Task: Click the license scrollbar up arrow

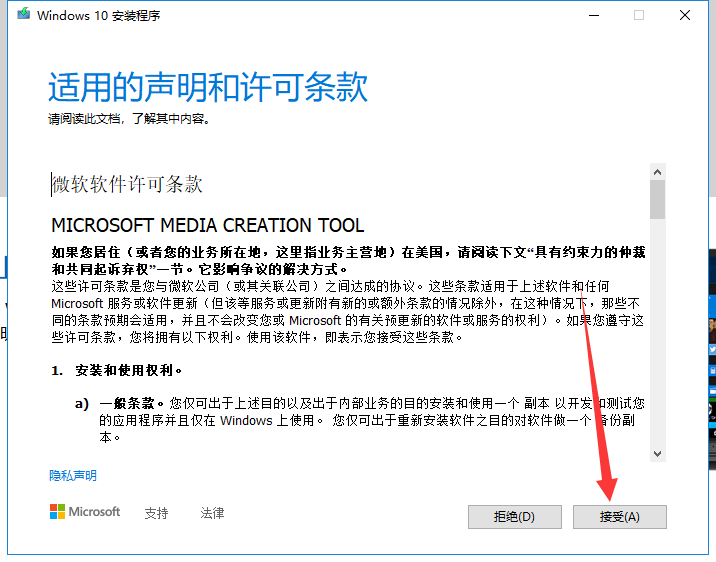Action: 658,172
